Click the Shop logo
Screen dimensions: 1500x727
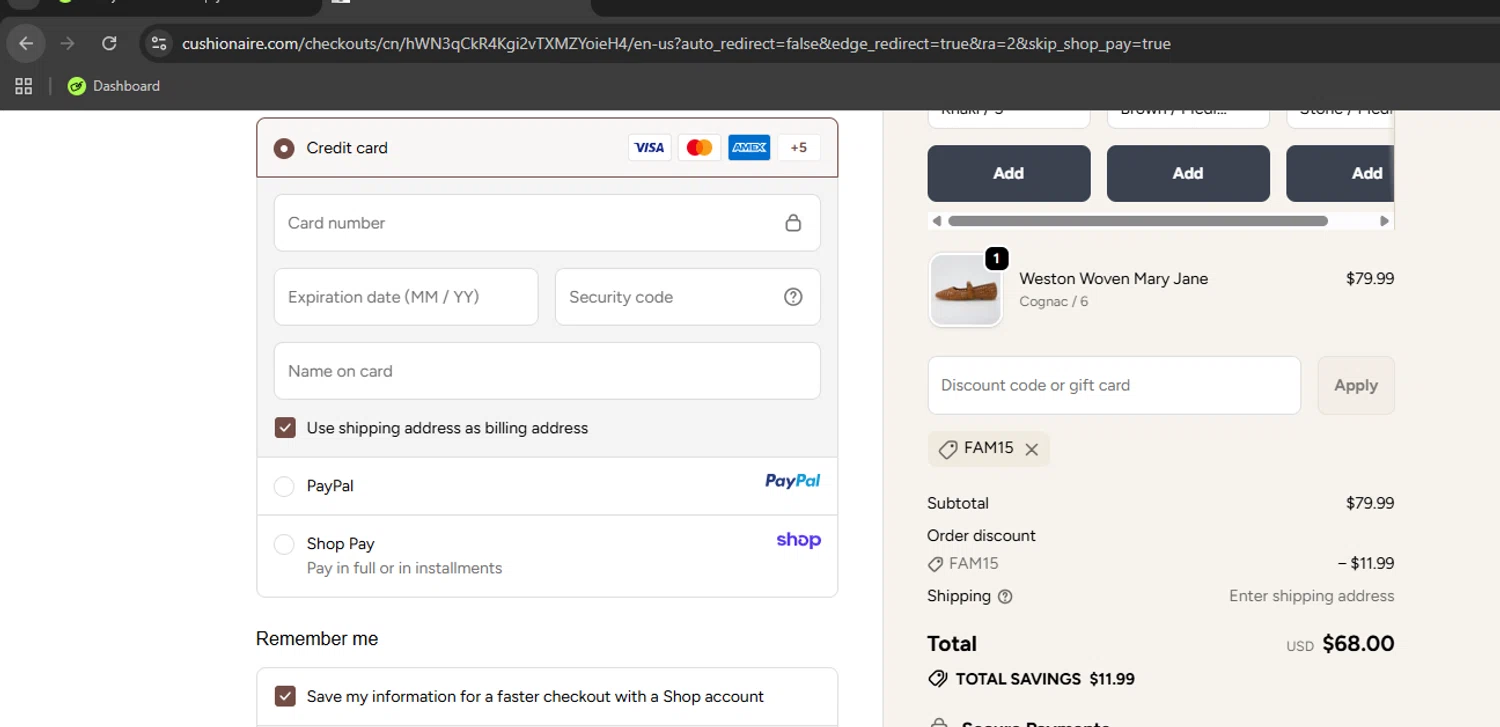tap(799, 540)
